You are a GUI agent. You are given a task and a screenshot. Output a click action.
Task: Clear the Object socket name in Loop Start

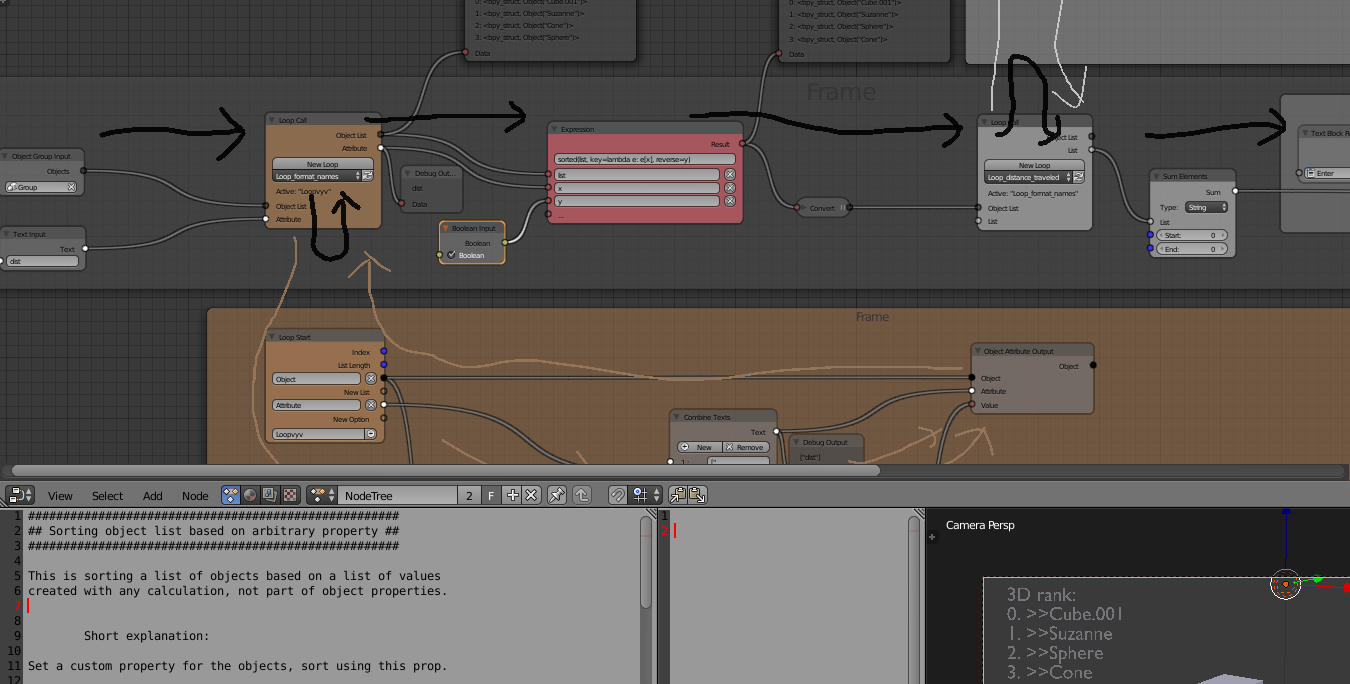point(371,379)
